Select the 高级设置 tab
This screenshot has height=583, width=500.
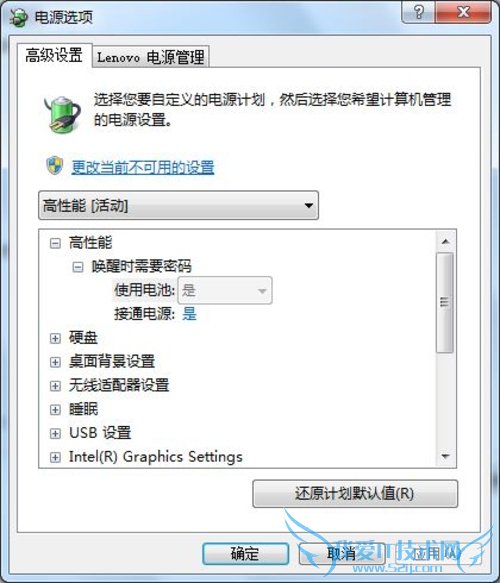point(54,56)
